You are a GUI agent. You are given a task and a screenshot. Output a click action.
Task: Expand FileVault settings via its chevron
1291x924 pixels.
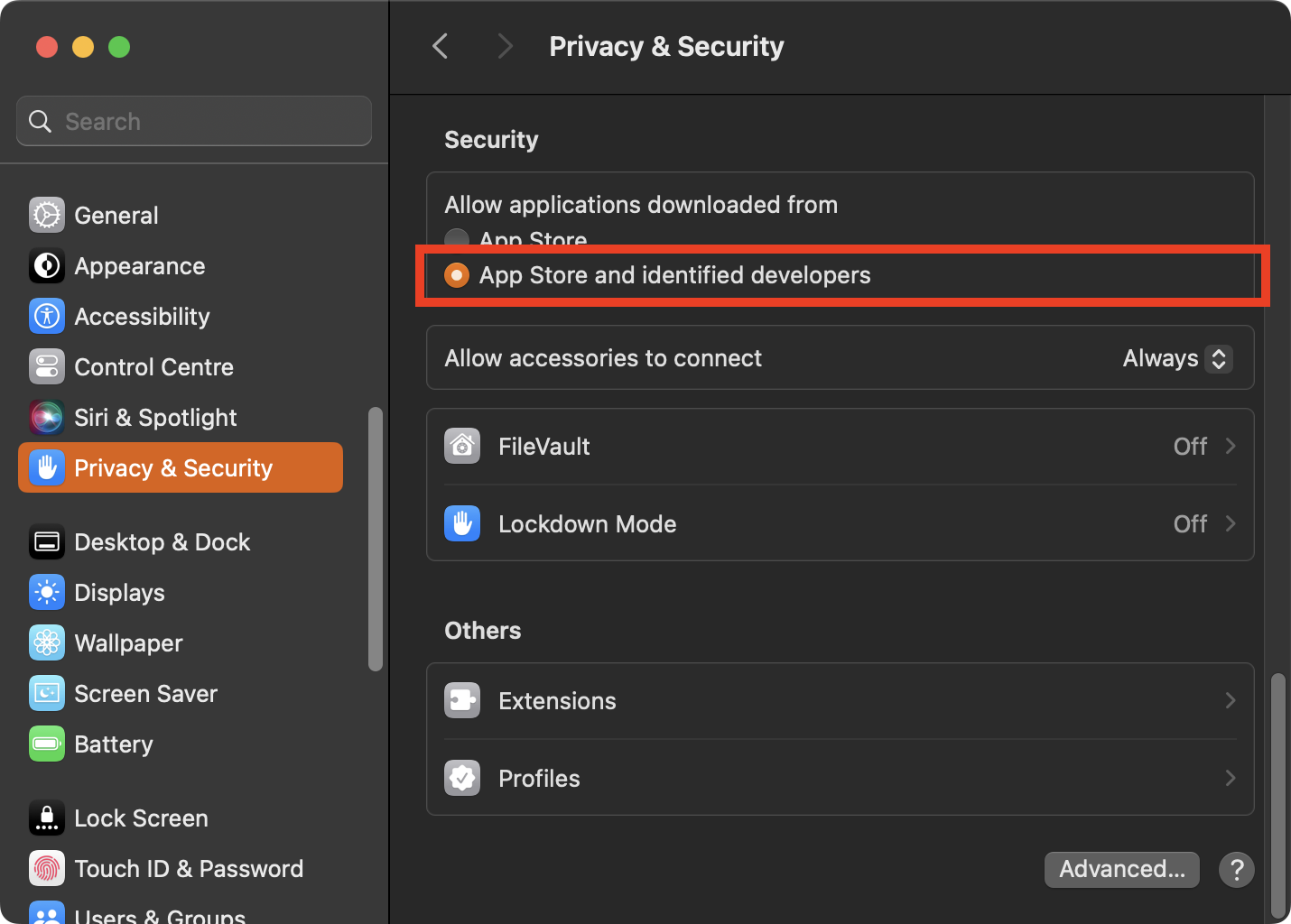[1231, 446]
